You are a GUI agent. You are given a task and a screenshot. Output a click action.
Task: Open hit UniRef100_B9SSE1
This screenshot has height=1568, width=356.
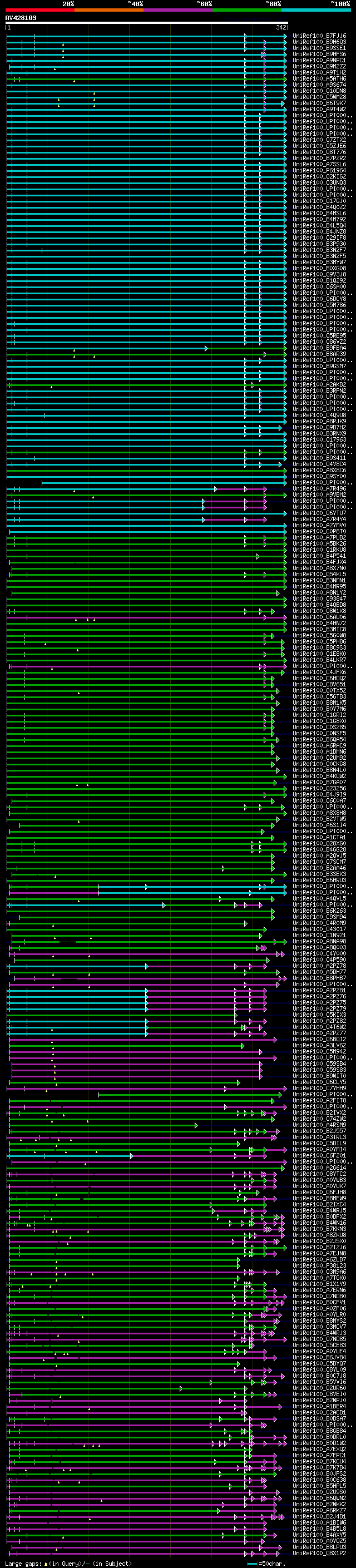(x=319, y=48)
